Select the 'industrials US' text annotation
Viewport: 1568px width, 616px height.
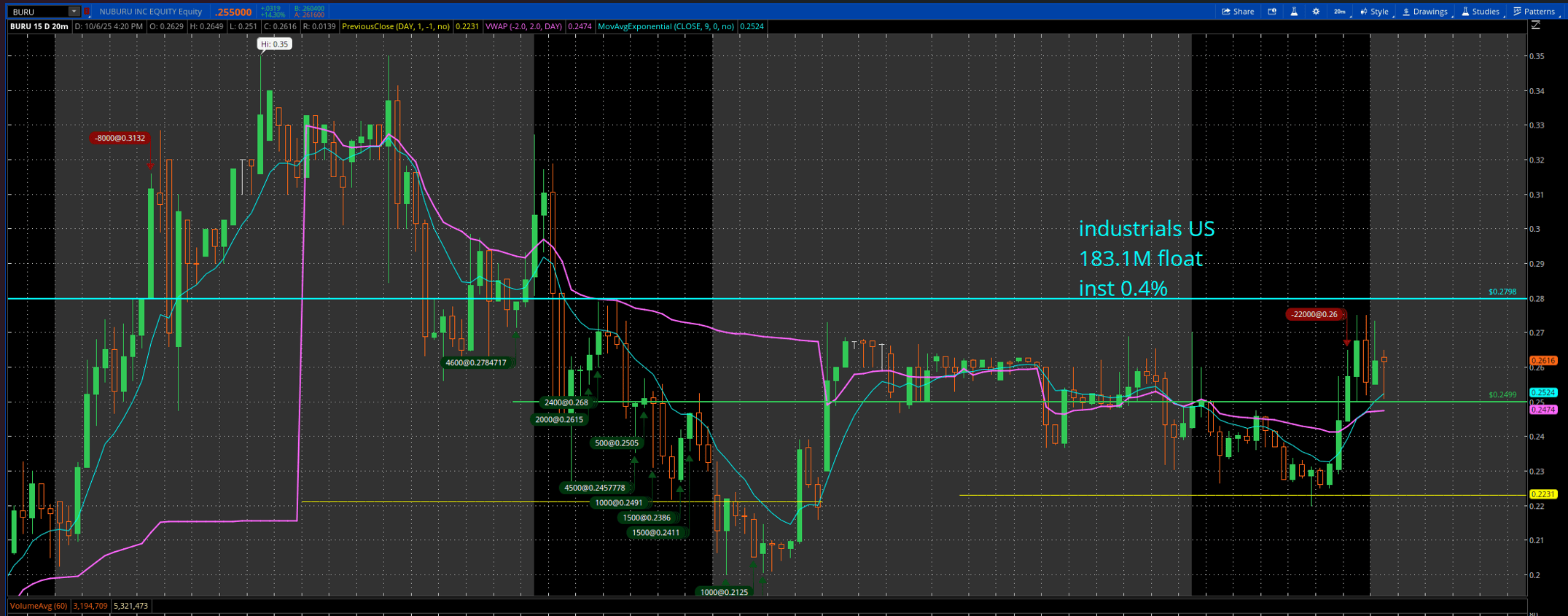click(x=1147, y=229)
